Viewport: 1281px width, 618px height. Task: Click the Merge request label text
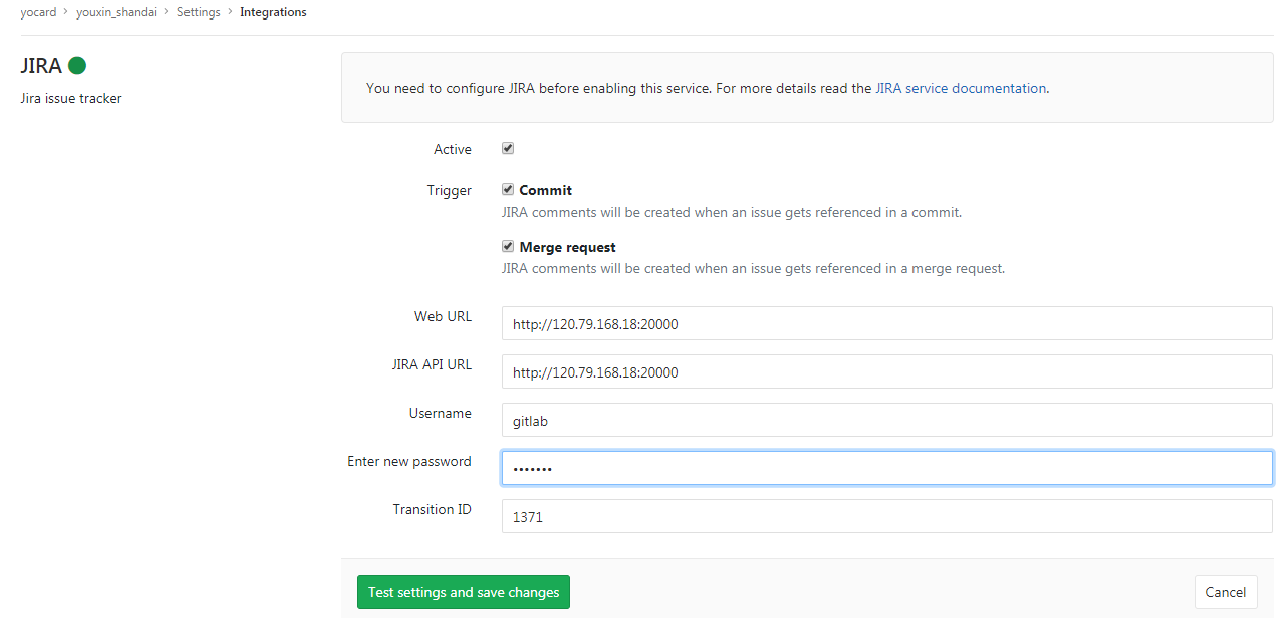click(x=567, y=246)
